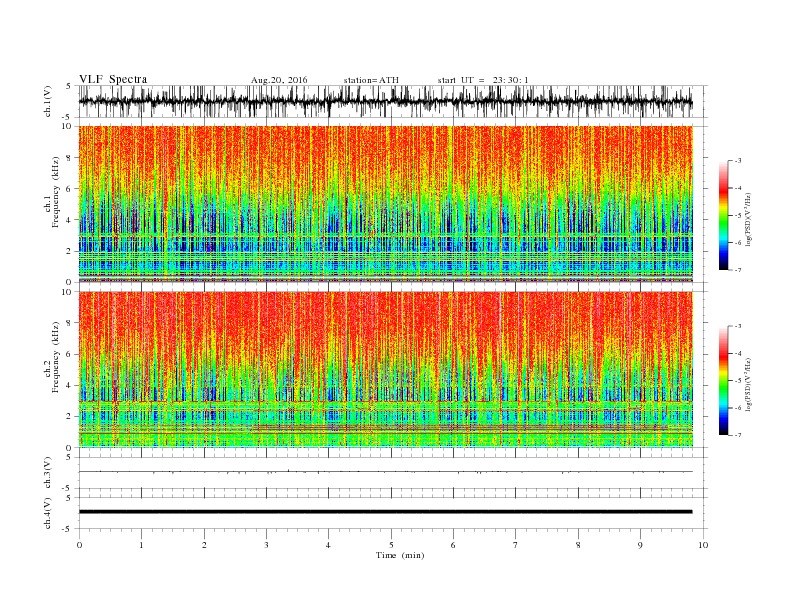Click the "-3" label on ch.1 color scale
Viewport: 792px width, 612px height.
click(x=736, y=161)
